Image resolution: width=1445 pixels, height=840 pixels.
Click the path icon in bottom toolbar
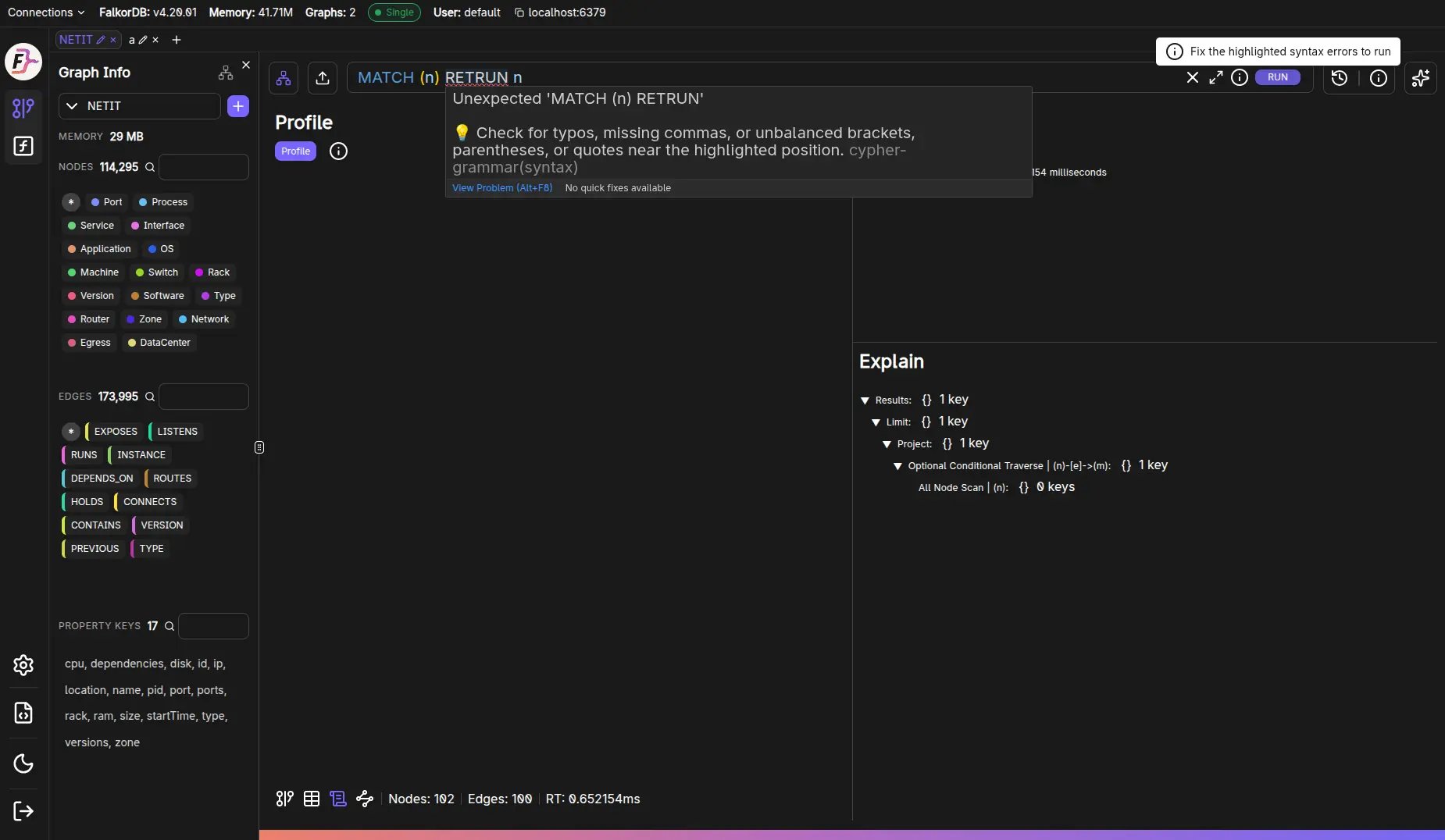(365, 799)
